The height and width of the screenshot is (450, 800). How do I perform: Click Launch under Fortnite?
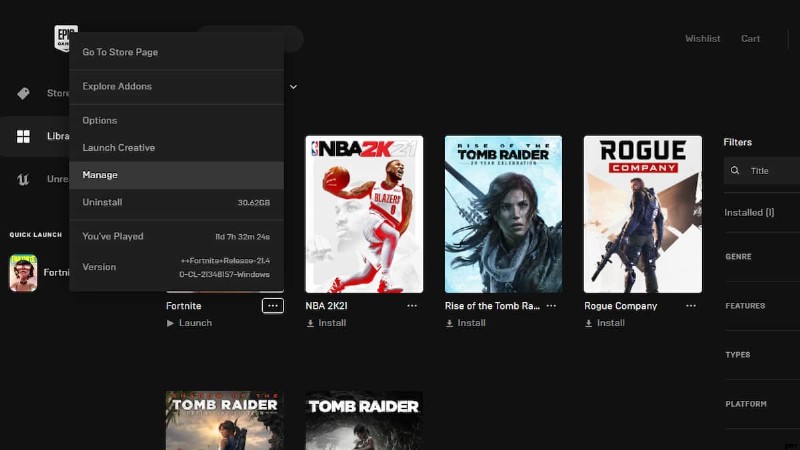click(x=195, y=323)
